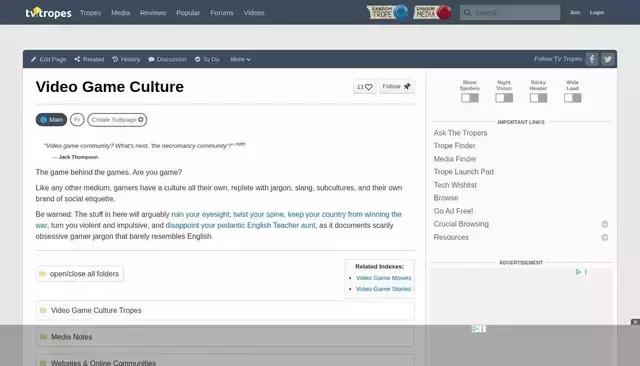Expand Resources chevron

point(604,237)
